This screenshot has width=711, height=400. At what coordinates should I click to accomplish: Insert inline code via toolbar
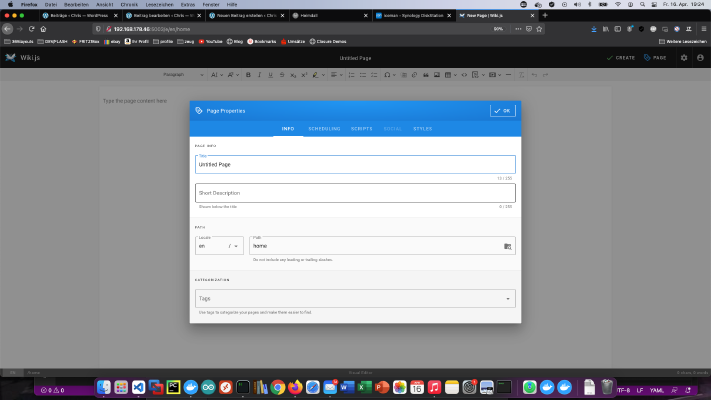[x=464, y=75]
